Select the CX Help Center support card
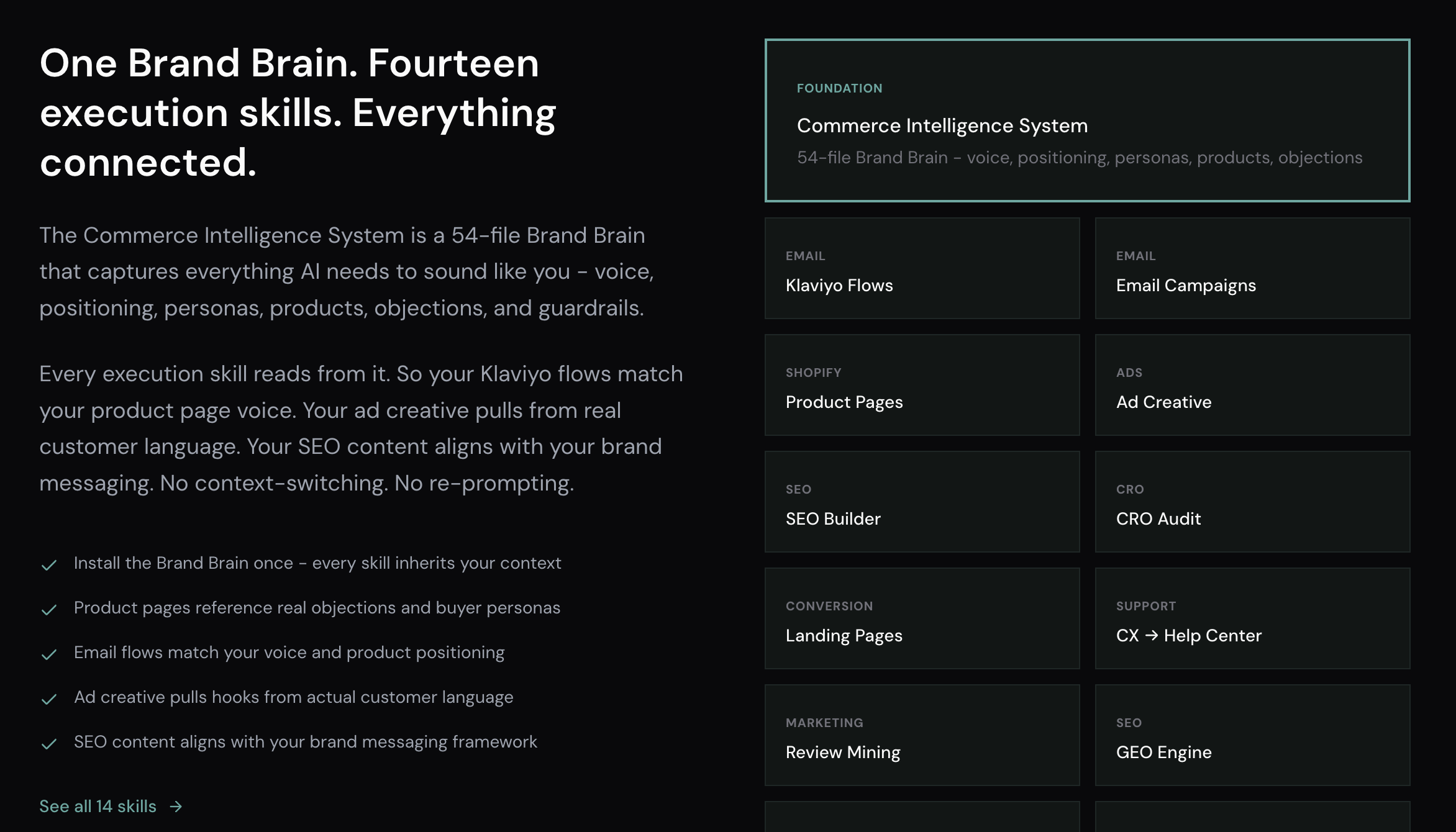1456x832 pixels. click(1252, 618)
